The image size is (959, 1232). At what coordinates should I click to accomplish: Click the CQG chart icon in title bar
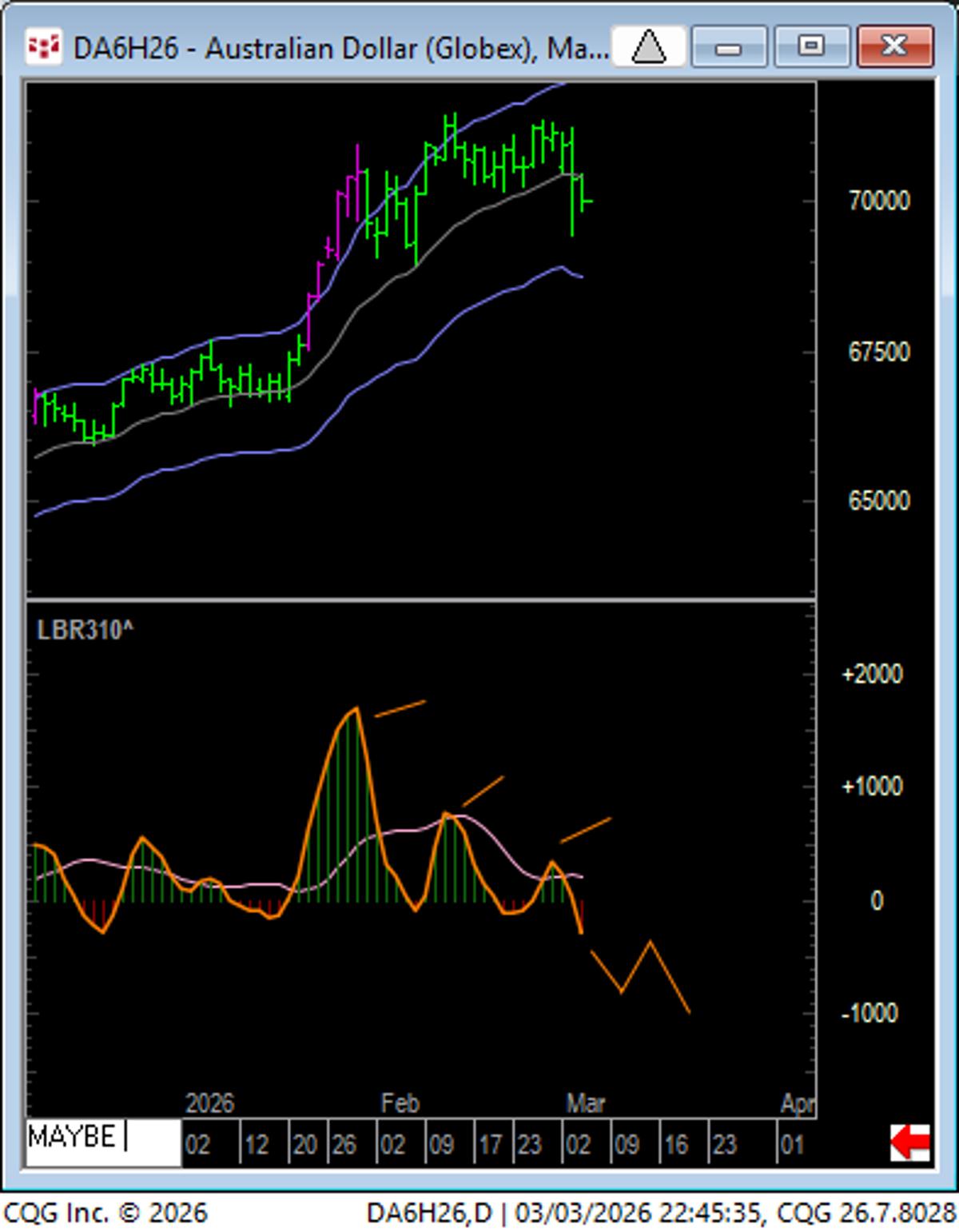43,47
